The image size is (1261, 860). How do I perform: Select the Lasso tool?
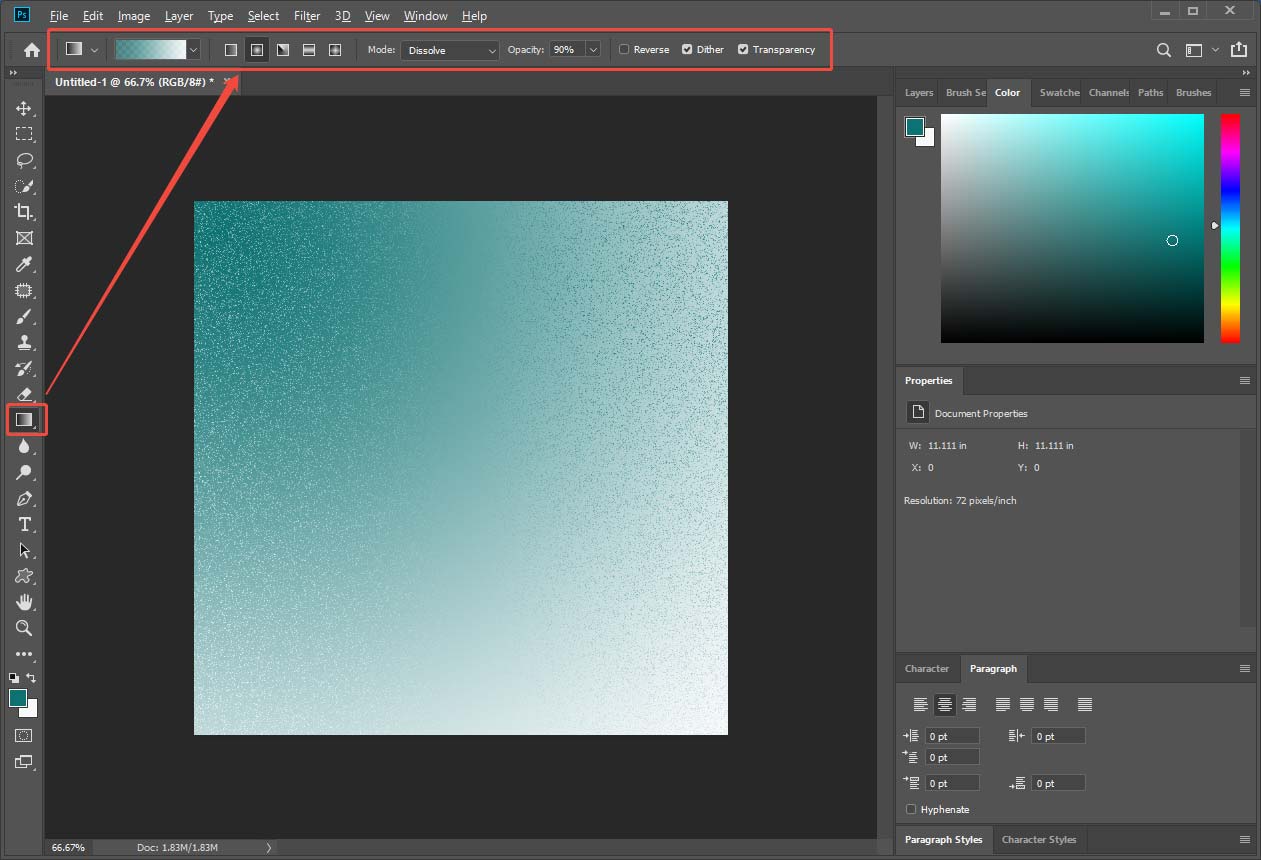[24, 160]
